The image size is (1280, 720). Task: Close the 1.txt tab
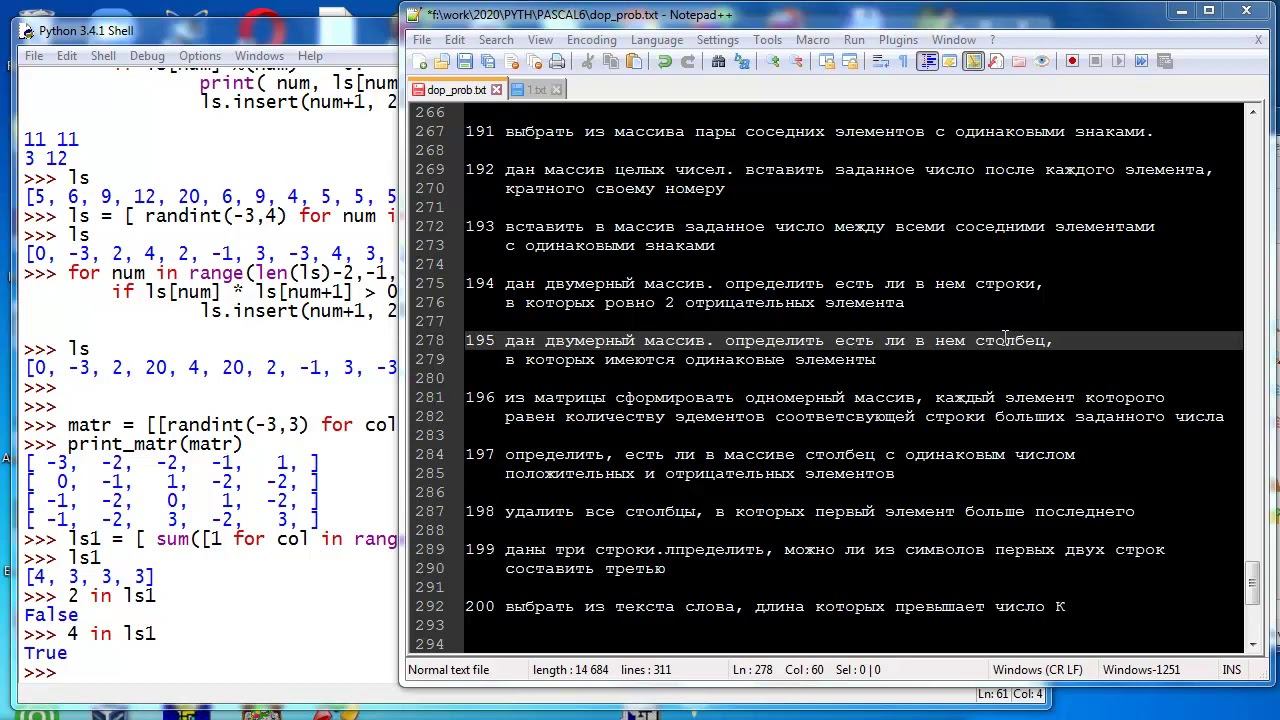click(x=557, y=90)
